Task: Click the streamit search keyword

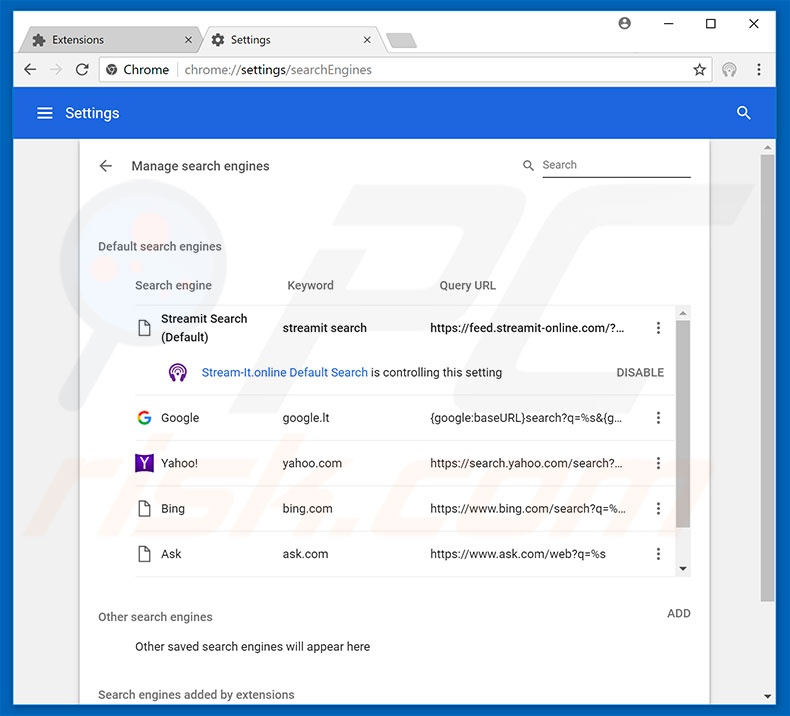Action: 324,328
